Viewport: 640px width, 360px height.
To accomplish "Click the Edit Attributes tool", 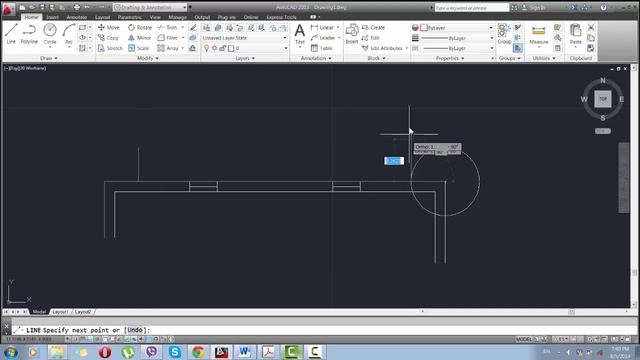I will (x=382, y=48).
